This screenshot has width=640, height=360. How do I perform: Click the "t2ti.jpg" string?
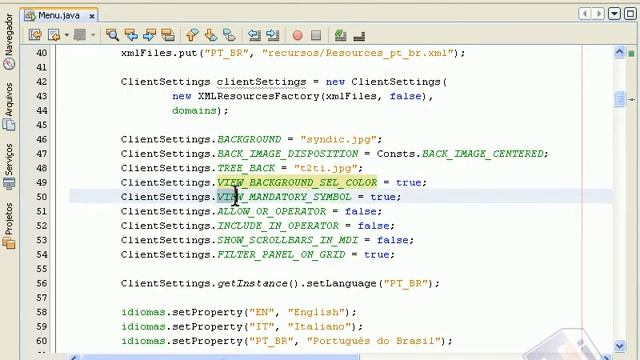326,168
